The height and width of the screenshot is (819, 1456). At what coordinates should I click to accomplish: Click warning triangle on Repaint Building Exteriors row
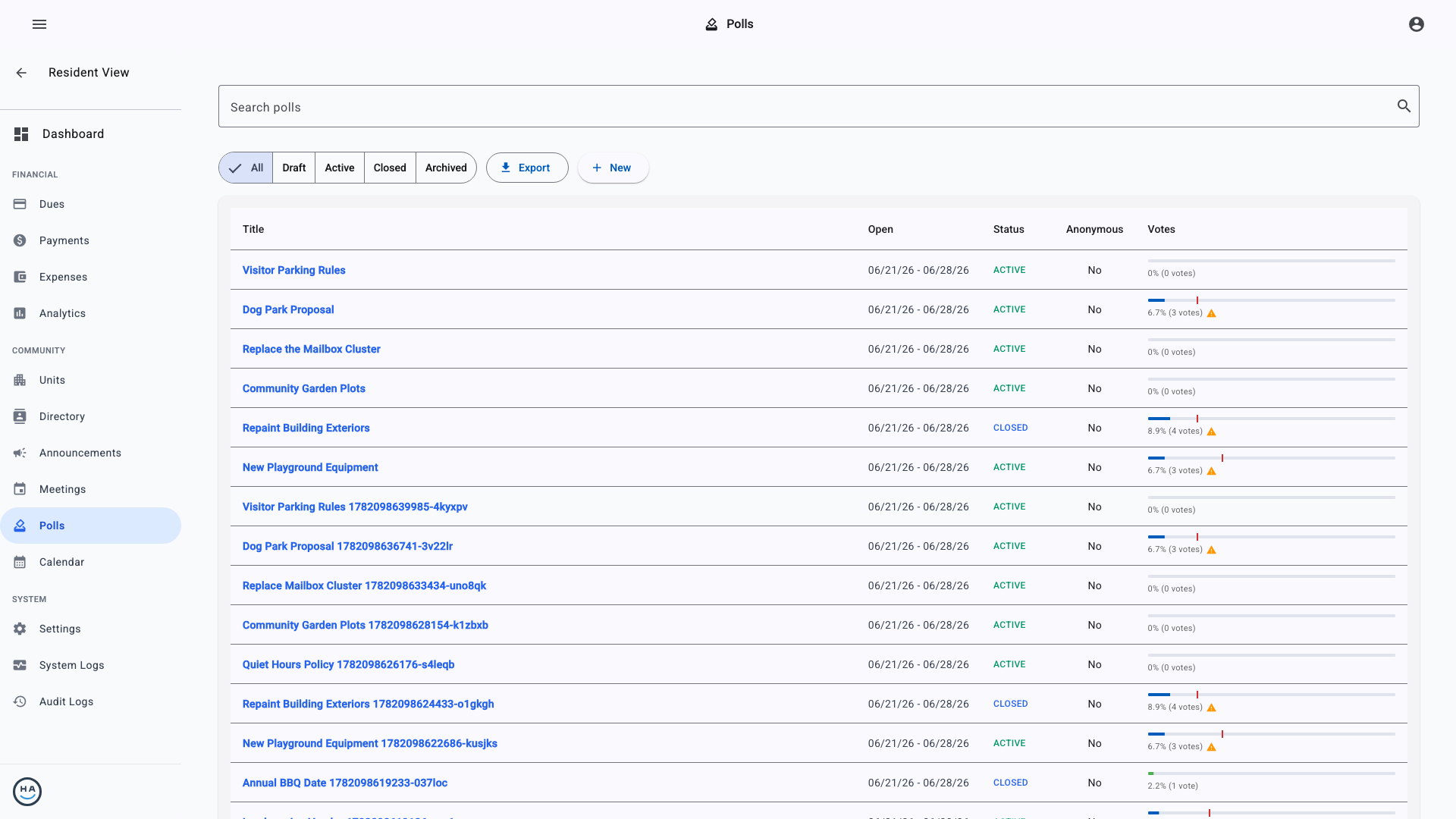coord(1212,431)
